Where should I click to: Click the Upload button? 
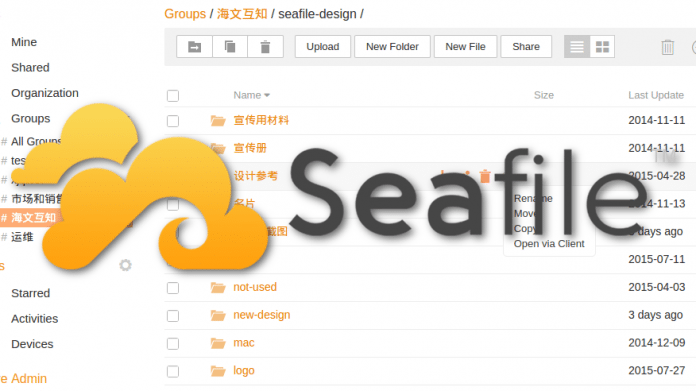[323, 47]
